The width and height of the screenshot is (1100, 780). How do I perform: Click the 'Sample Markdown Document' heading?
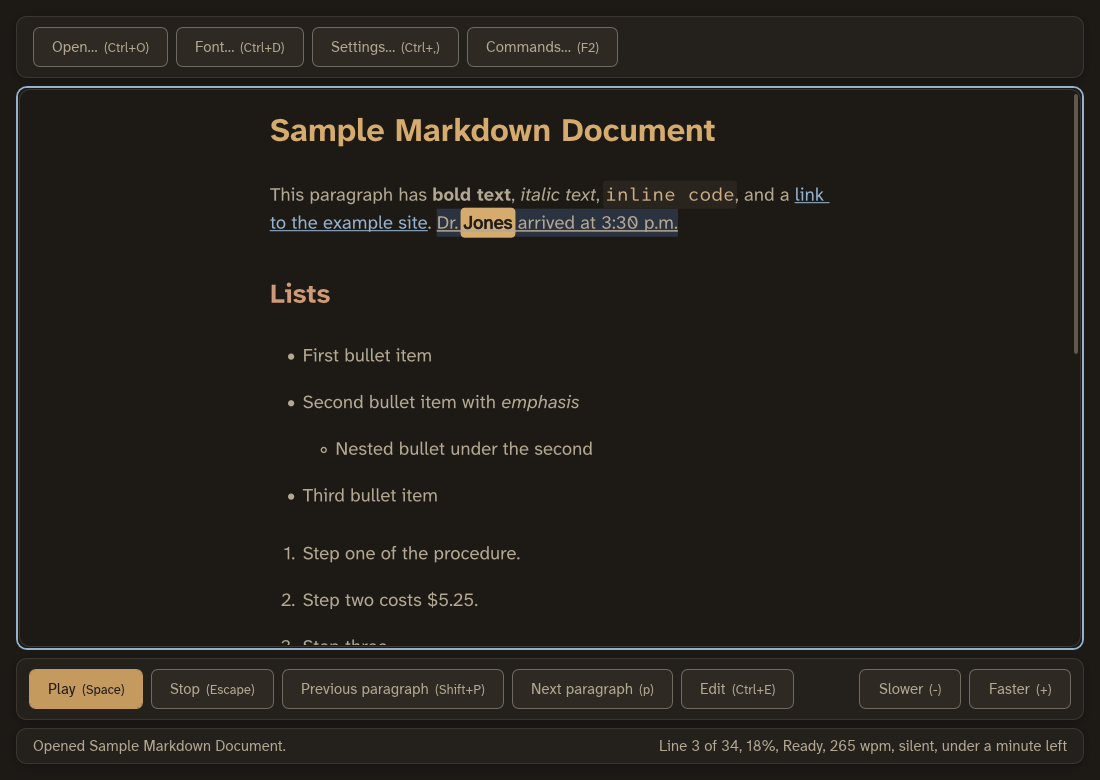coord(492,130)
